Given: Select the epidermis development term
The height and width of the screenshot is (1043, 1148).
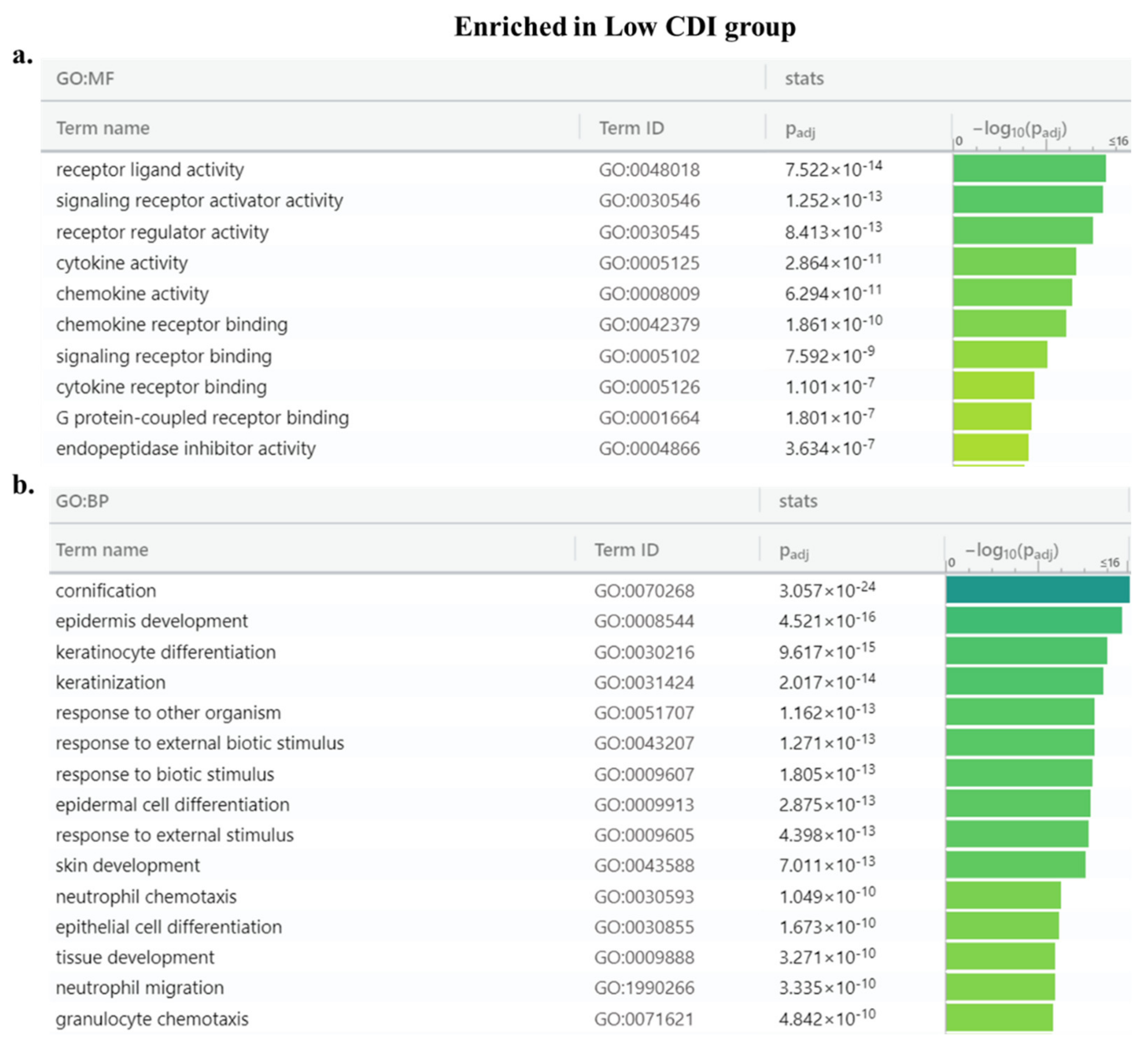Looking at the screenshot, I should (151, 620).
